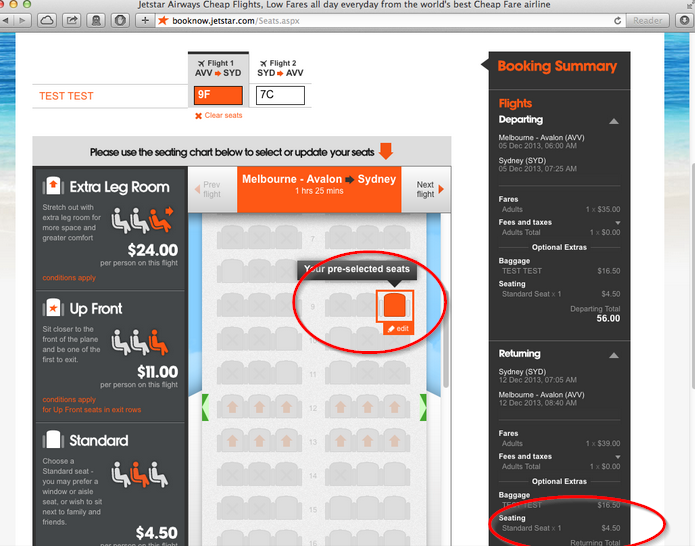Expand the departing Fees and taxes dropdown
695x546 pixels.
click(x=617, y=223)
